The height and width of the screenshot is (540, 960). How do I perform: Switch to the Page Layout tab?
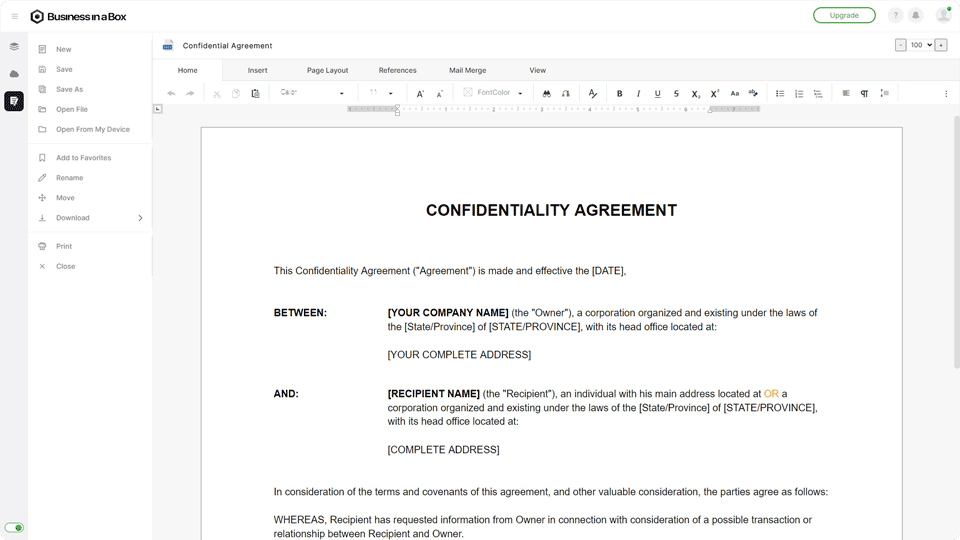click(328, 70)
